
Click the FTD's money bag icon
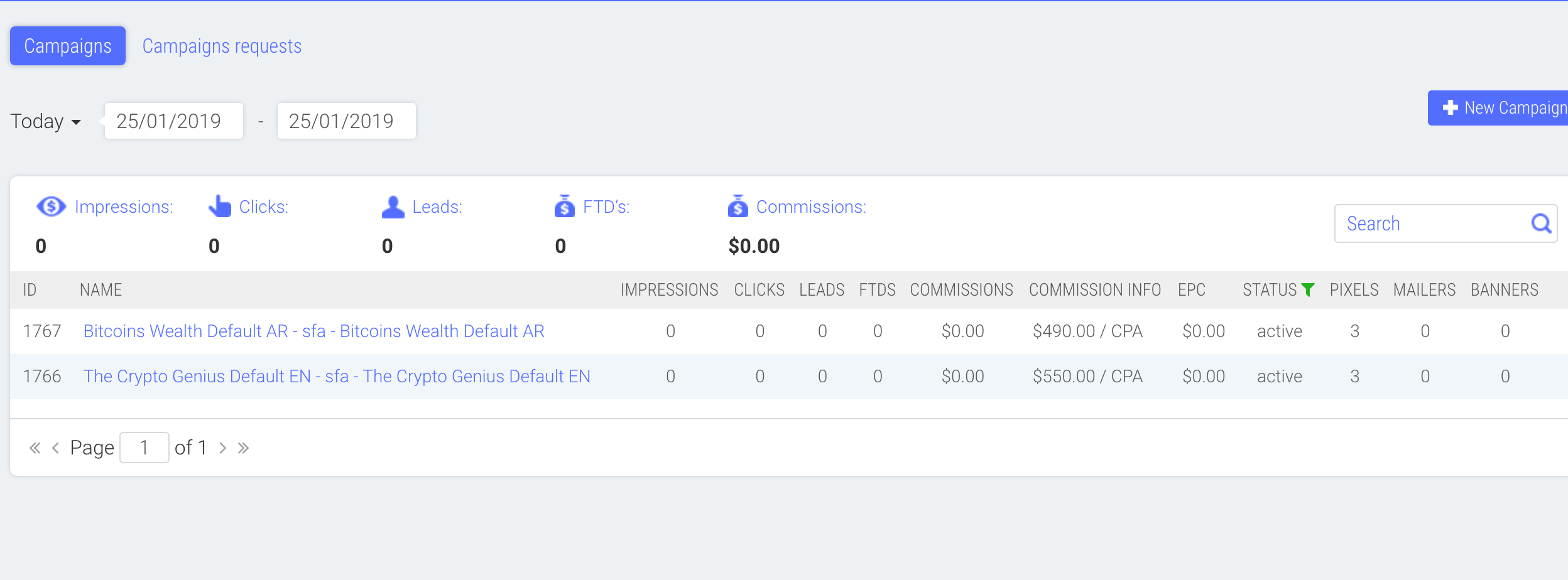click(x=564, y=206)
